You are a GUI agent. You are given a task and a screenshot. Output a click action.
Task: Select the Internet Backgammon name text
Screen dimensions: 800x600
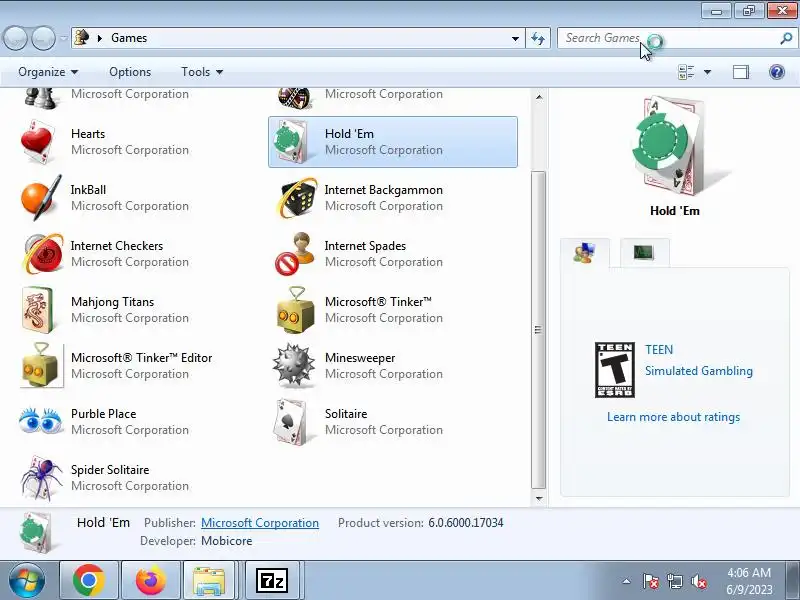coord(384,190)
